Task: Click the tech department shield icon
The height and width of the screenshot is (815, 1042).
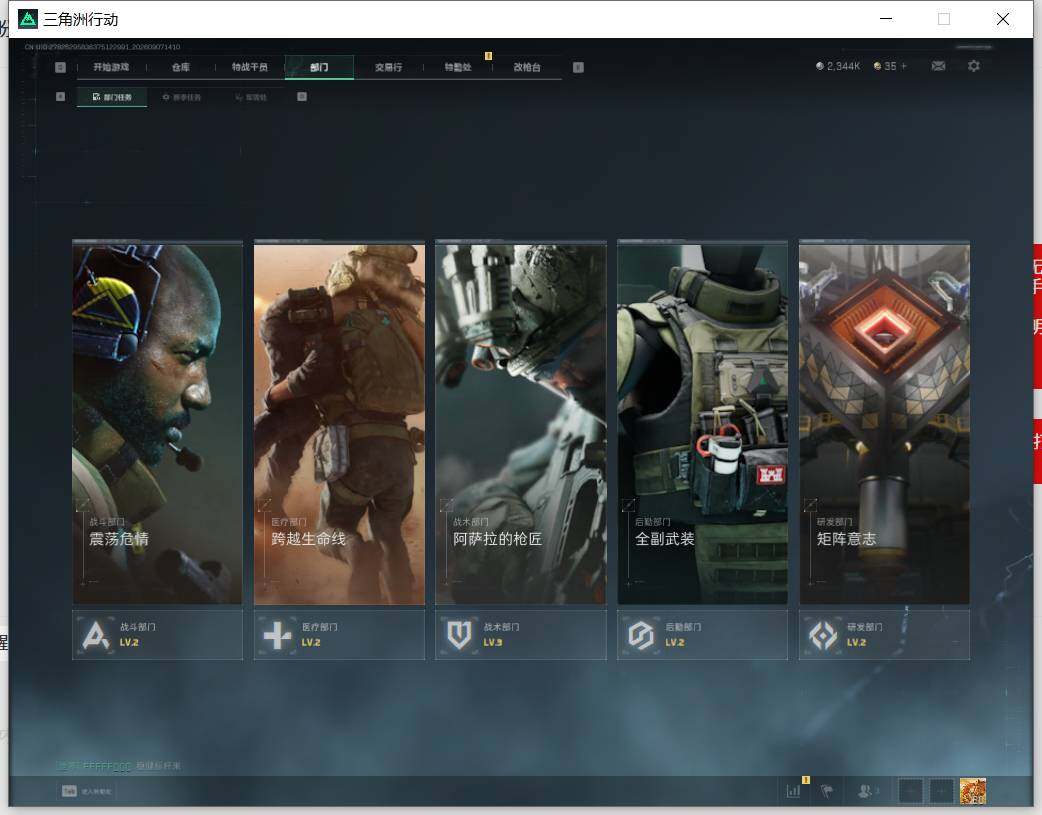Action: (459, 636)
